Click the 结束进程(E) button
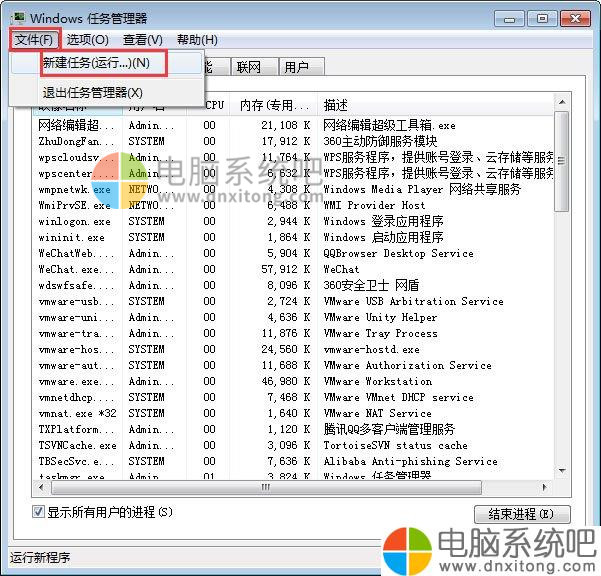Image resolution: width=601 pixels, height=576 pixels. (522, 514)
